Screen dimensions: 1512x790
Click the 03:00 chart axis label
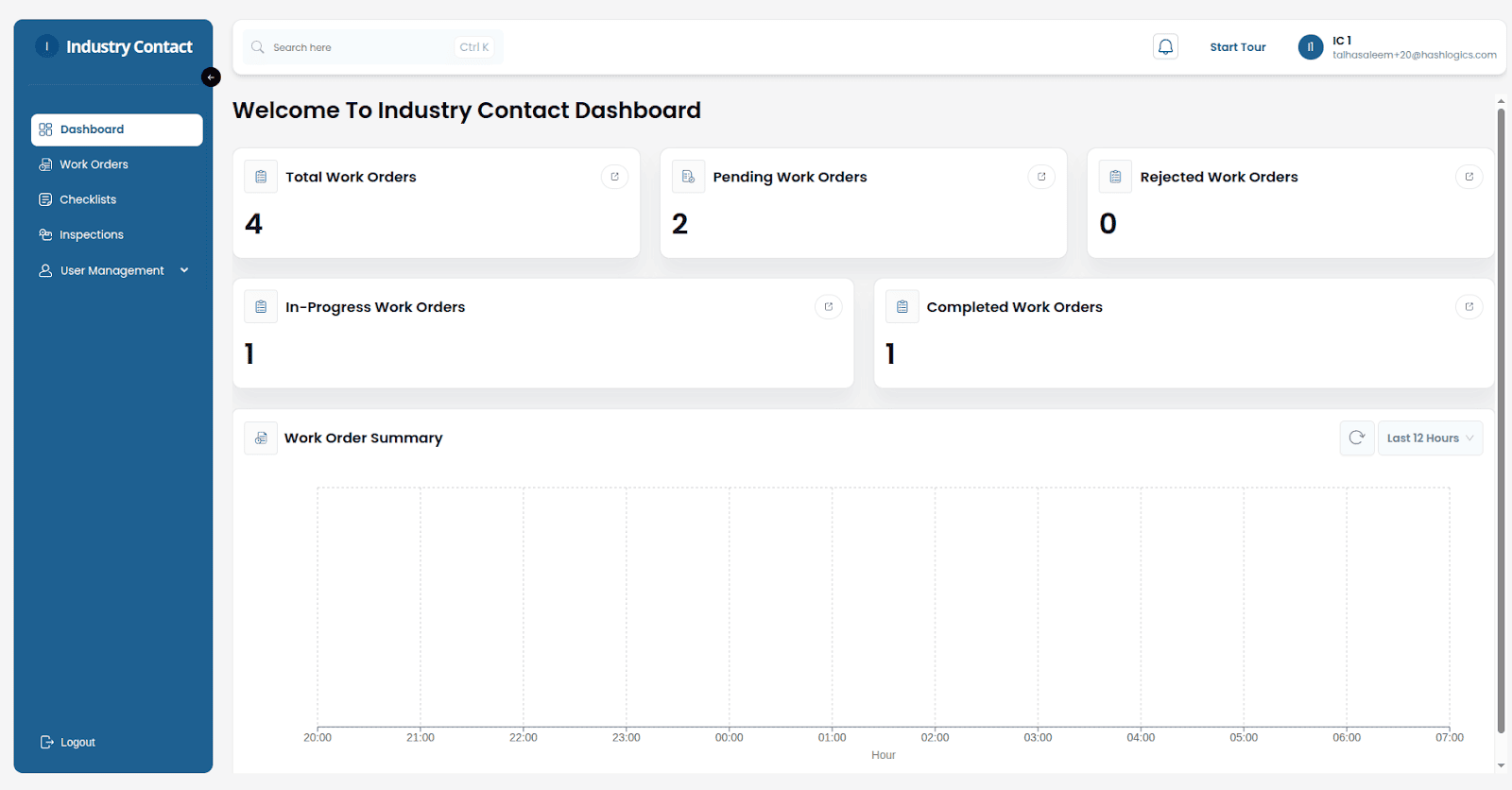pyautogui.click(x=1038, y=738)
